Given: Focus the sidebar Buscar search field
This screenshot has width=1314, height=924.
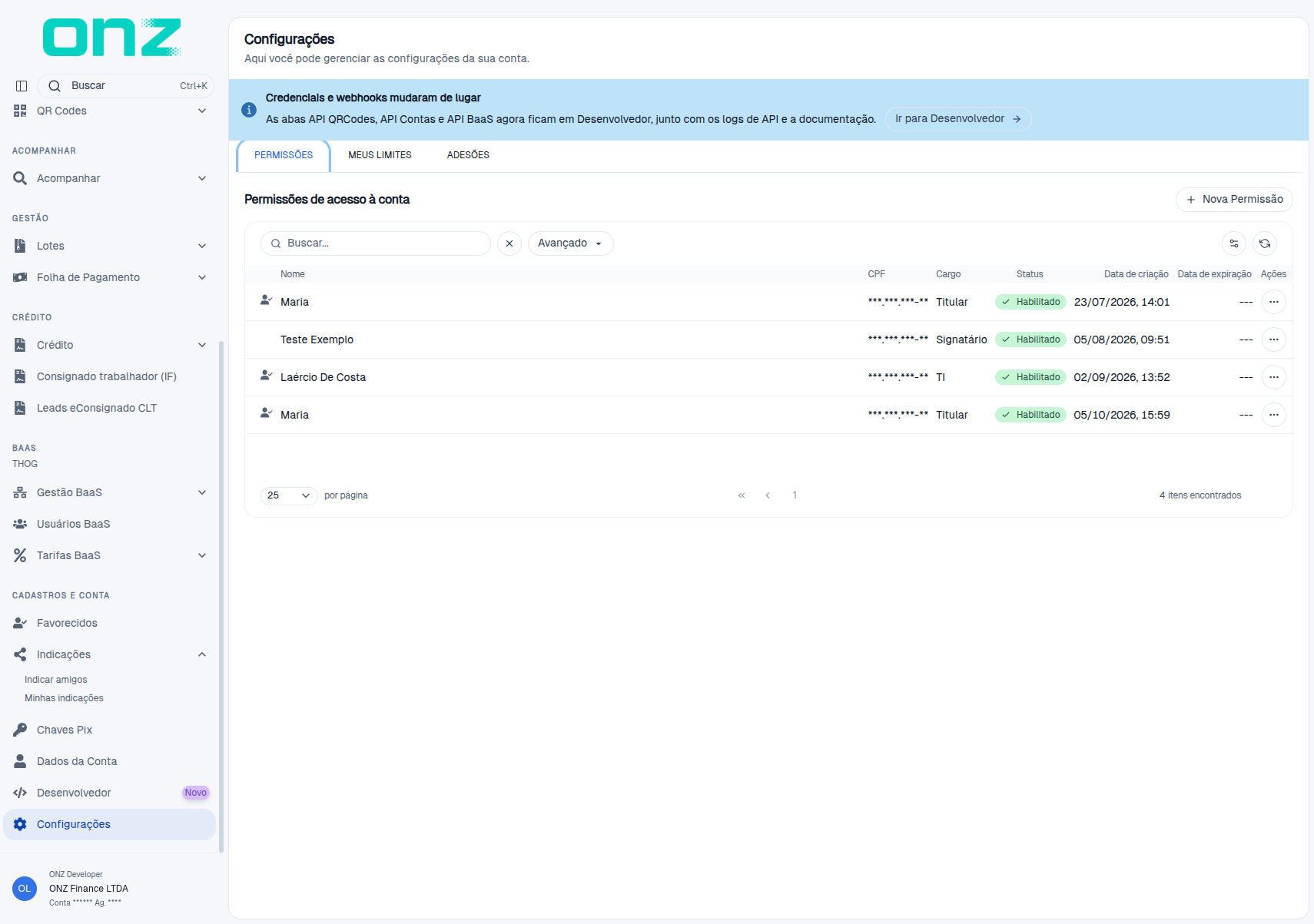Looking at the screenshot, I should 125,86.
